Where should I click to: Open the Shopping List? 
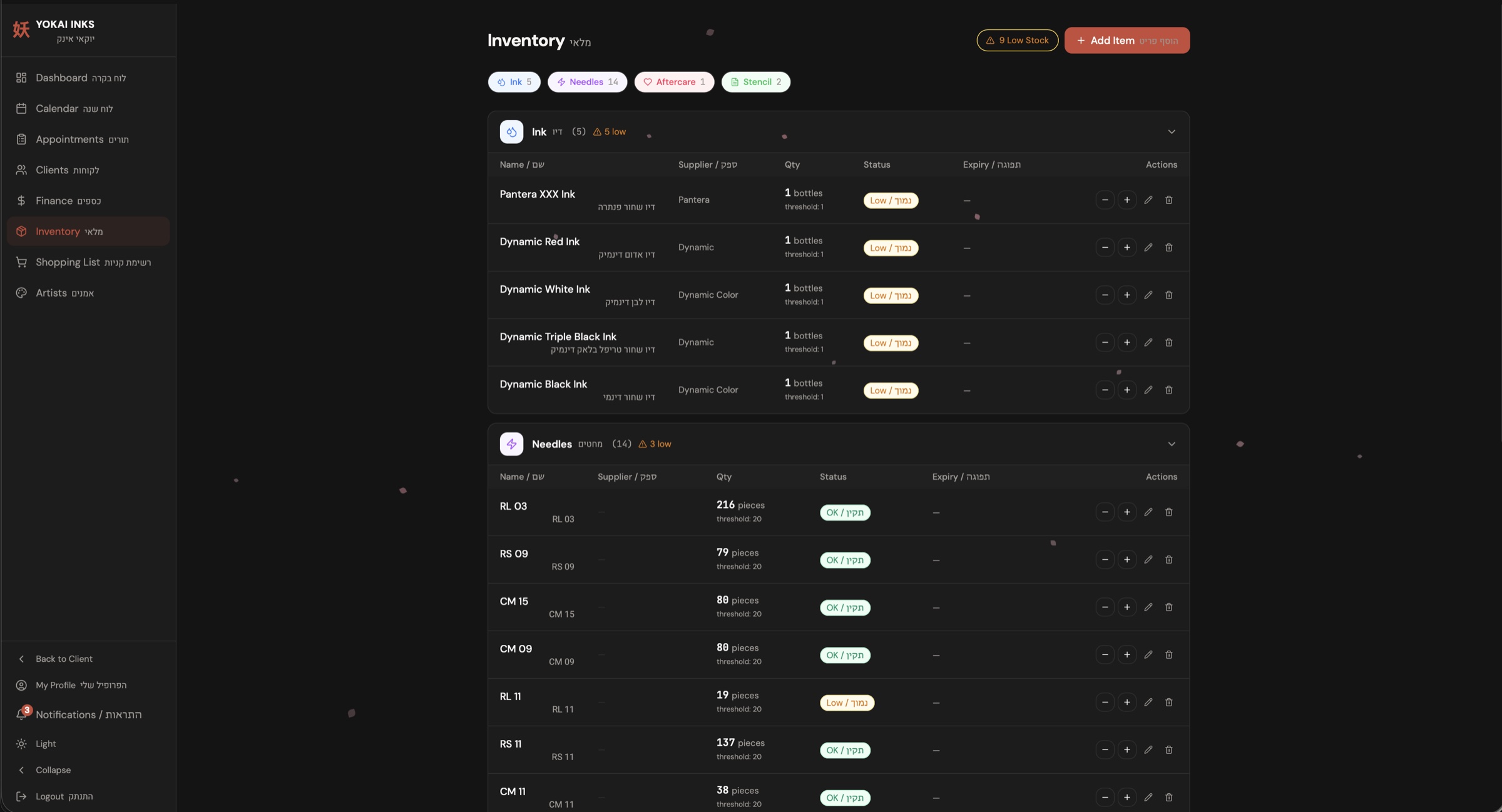[88, 262]
